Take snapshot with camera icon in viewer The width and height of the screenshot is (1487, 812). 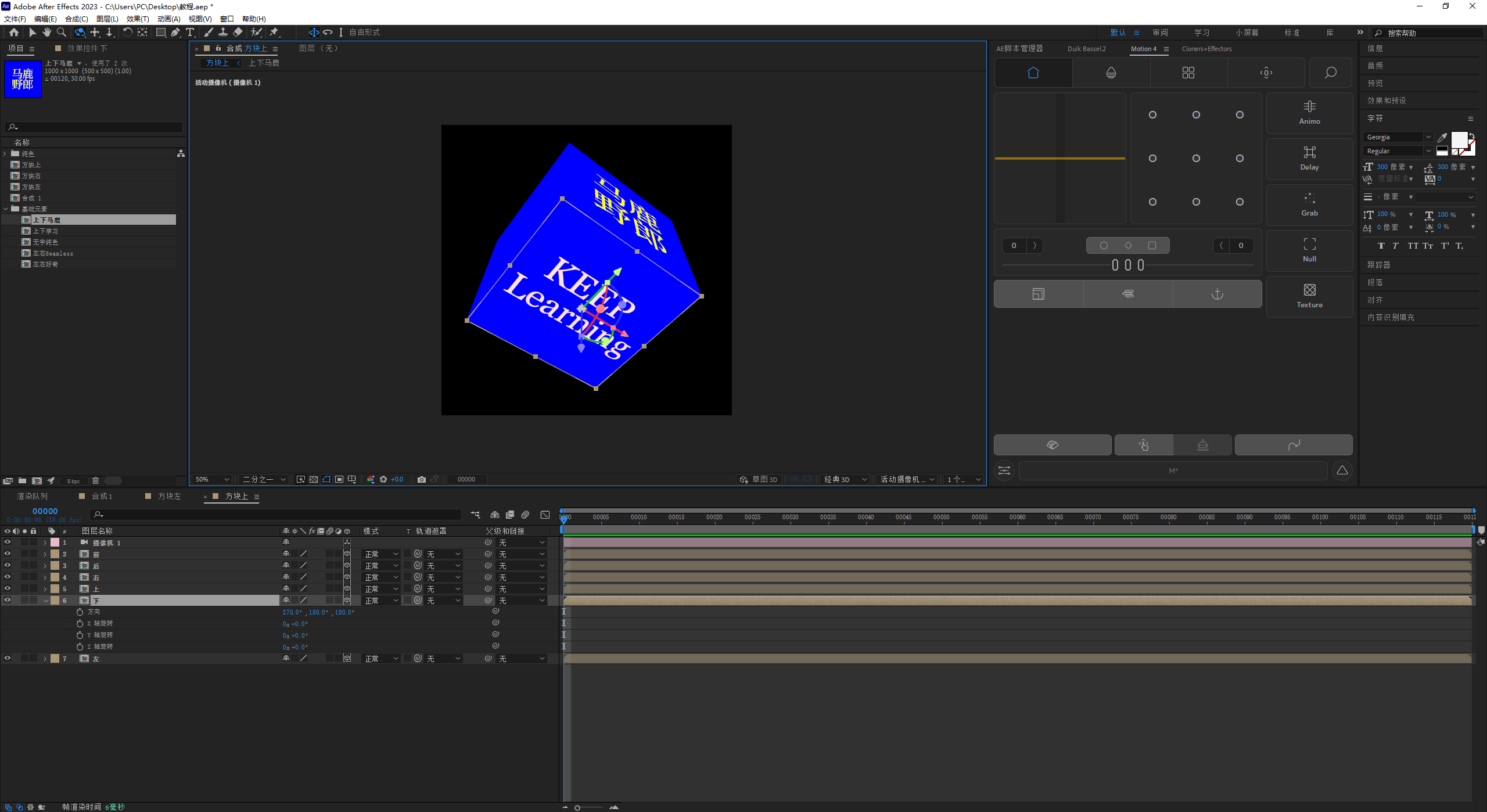[x=422, y=479]
